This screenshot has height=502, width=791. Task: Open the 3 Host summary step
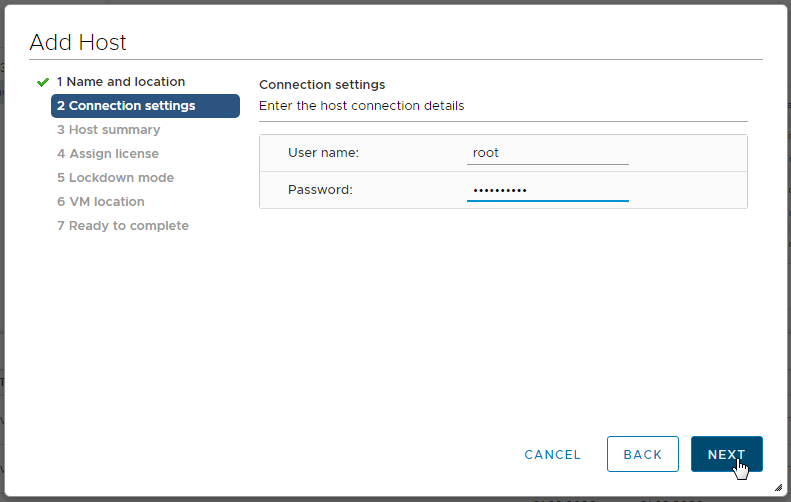click(x=108, y=130)
